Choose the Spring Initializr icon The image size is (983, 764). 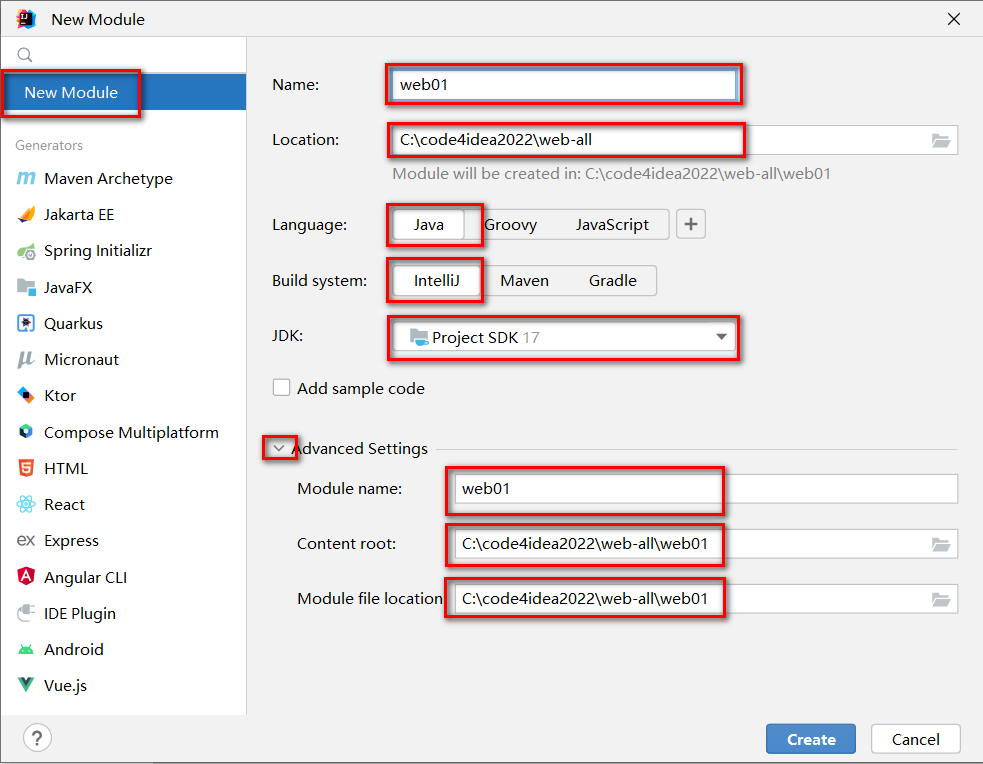pyautogui.click(x=26, y=251)
